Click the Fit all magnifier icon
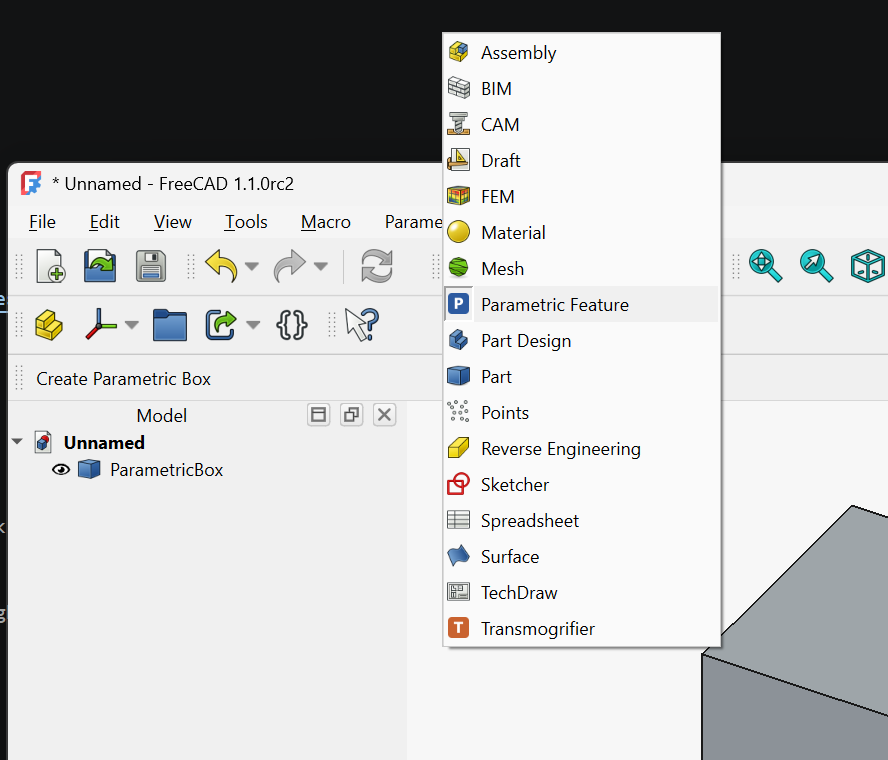 [765, 266]
